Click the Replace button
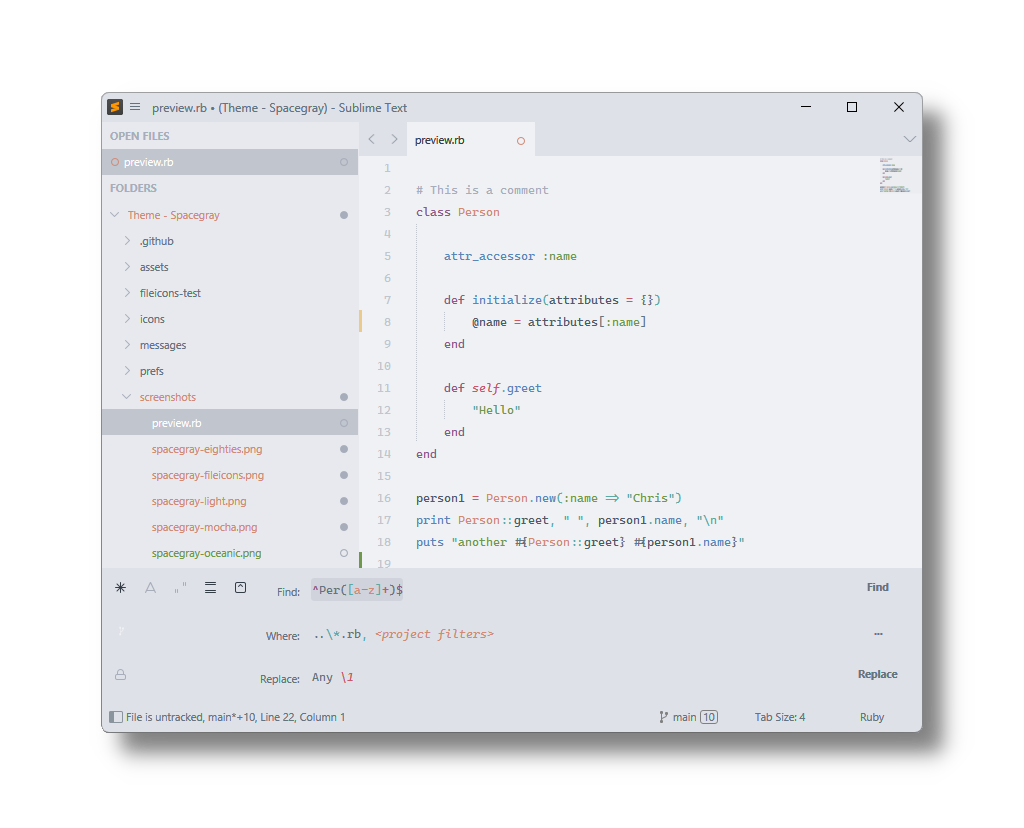Viewport: 1024px width, 828px height. (x=877, y=674)
